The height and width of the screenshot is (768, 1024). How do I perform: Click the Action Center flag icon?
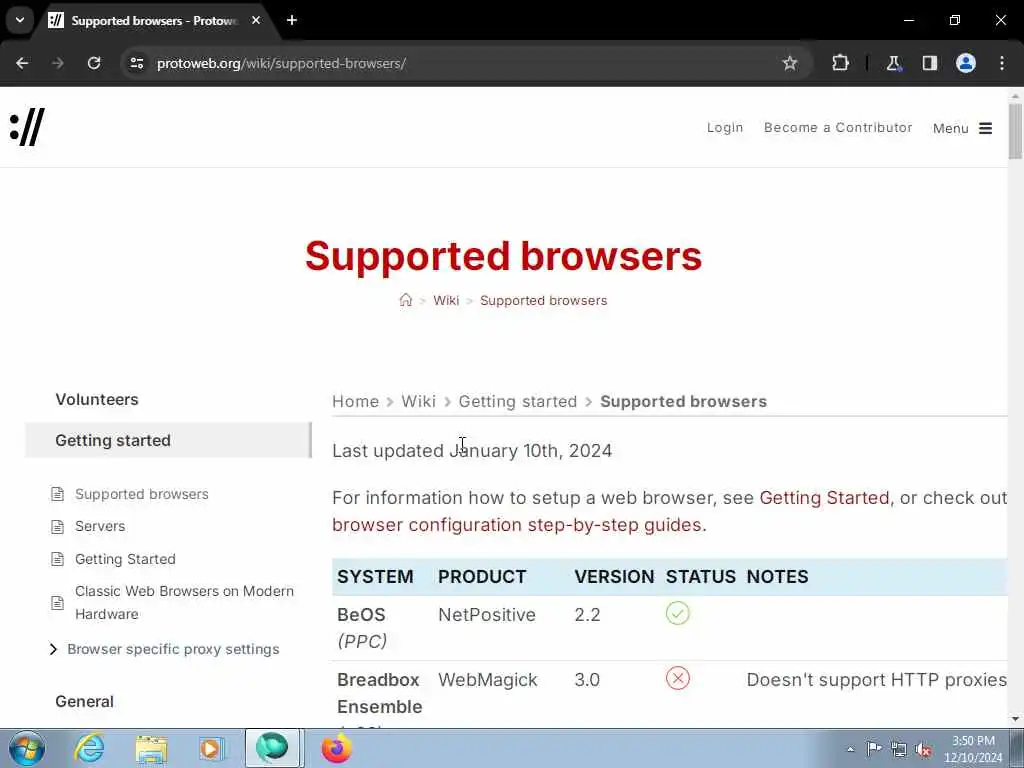pyautogui.click(x=874, y=749)
